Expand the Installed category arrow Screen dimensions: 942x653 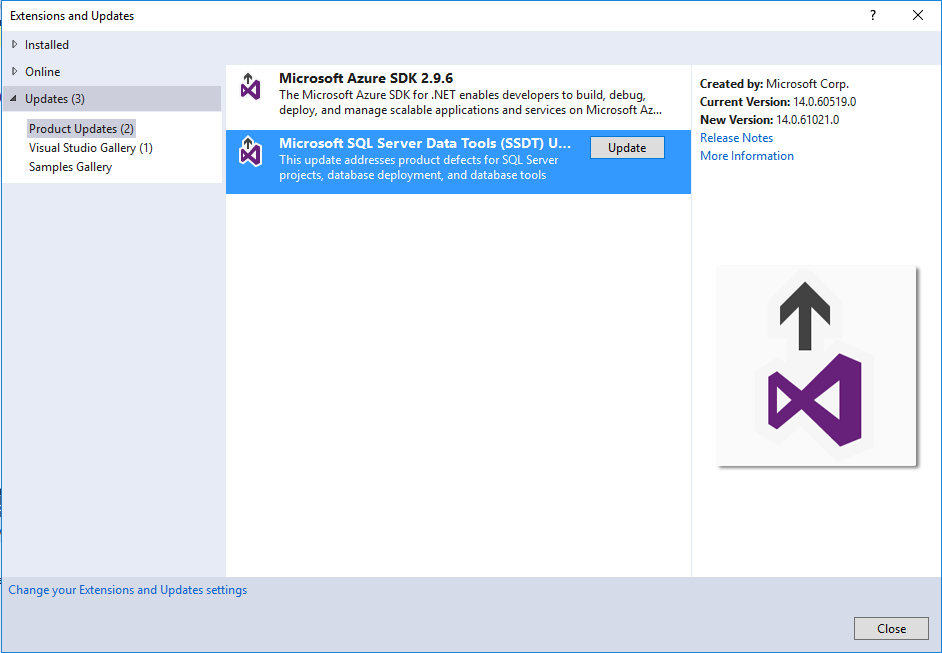click(x=14, y=44)
